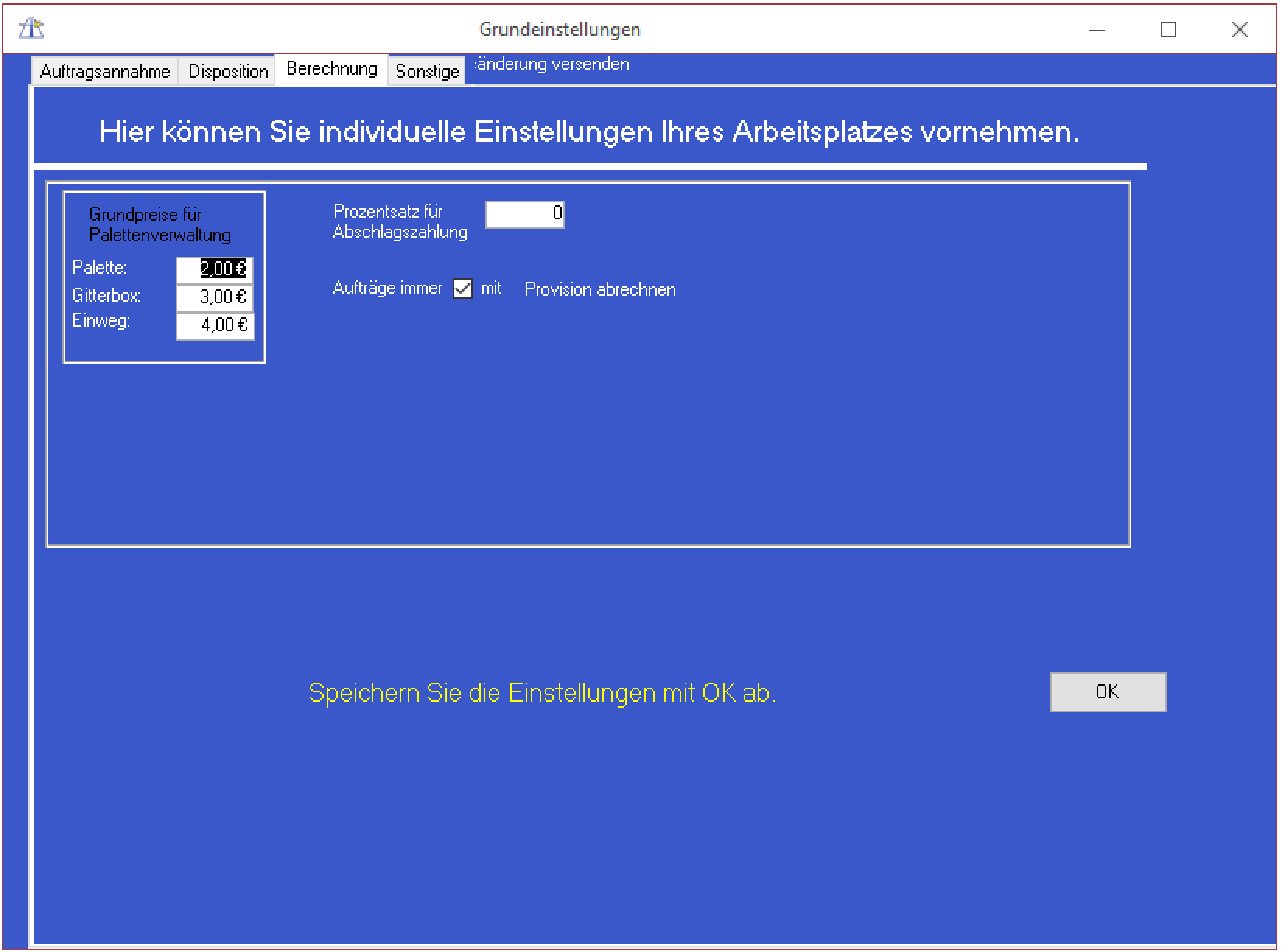Screen dimensions: 1282x952
Task: Click the Hier können Sie individuelle Einstellungen header
Action: point(589,131)
